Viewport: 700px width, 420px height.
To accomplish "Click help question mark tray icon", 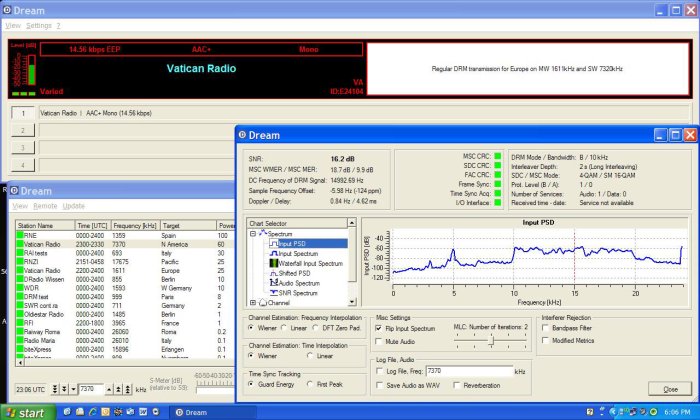I will [590, 412].
